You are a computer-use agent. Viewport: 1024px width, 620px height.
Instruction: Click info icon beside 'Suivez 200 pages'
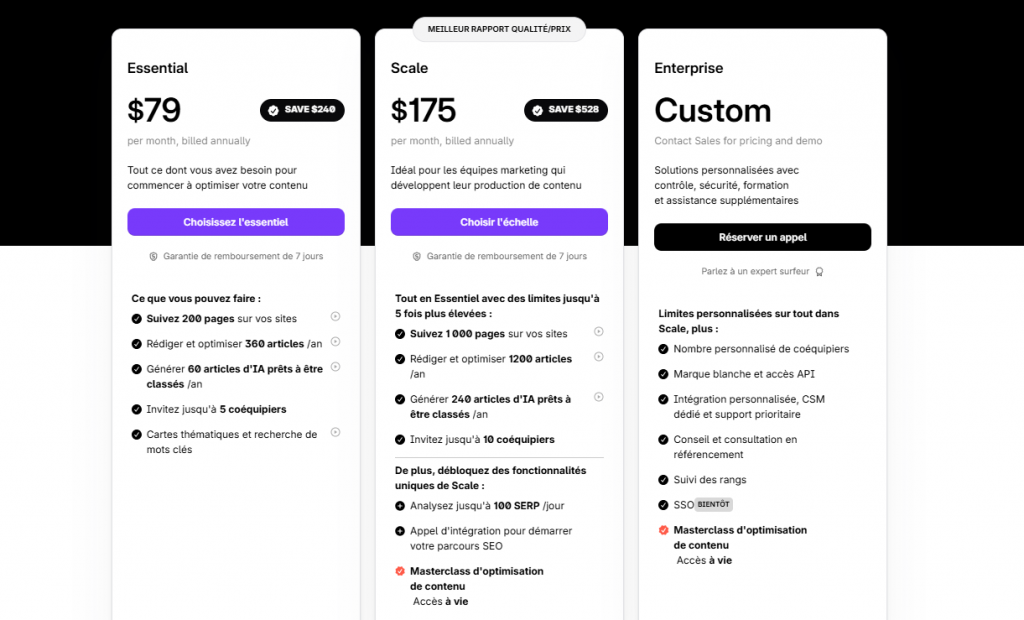[335, 316]
